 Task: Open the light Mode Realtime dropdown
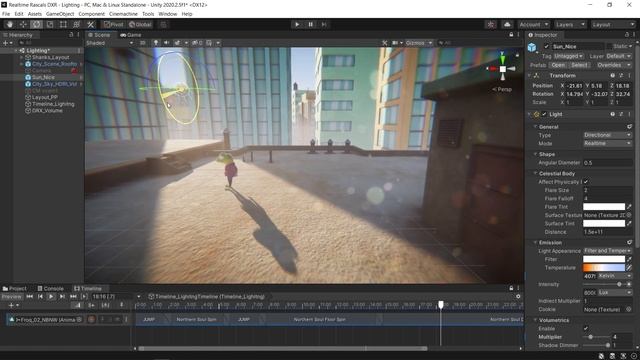click(x=607, y=144)
